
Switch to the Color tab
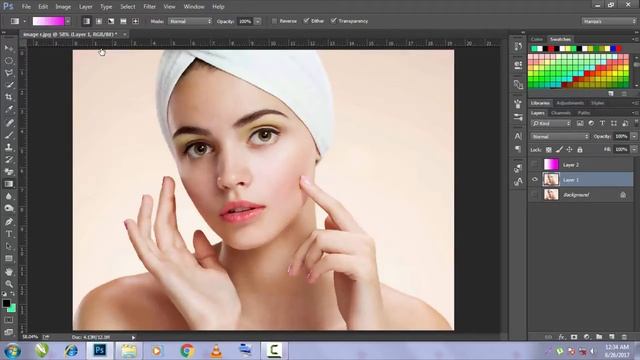point(537,39)
